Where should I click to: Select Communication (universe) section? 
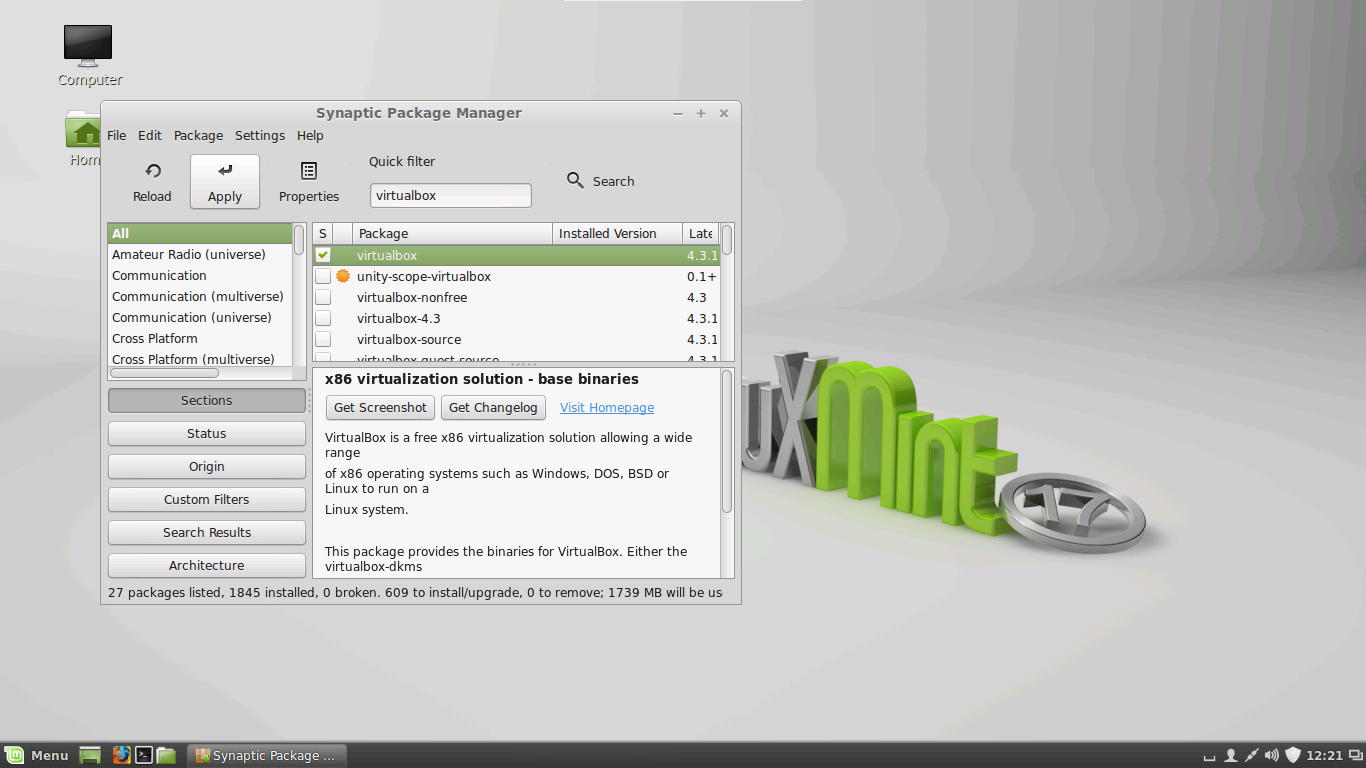tap(200, 317)
